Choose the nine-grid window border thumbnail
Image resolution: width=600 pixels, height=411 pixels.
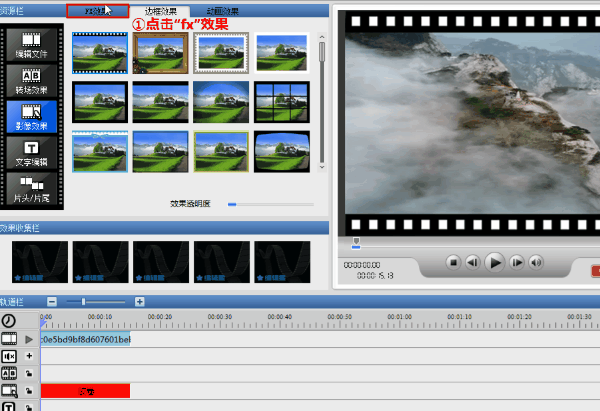click(x=282, y=102)
